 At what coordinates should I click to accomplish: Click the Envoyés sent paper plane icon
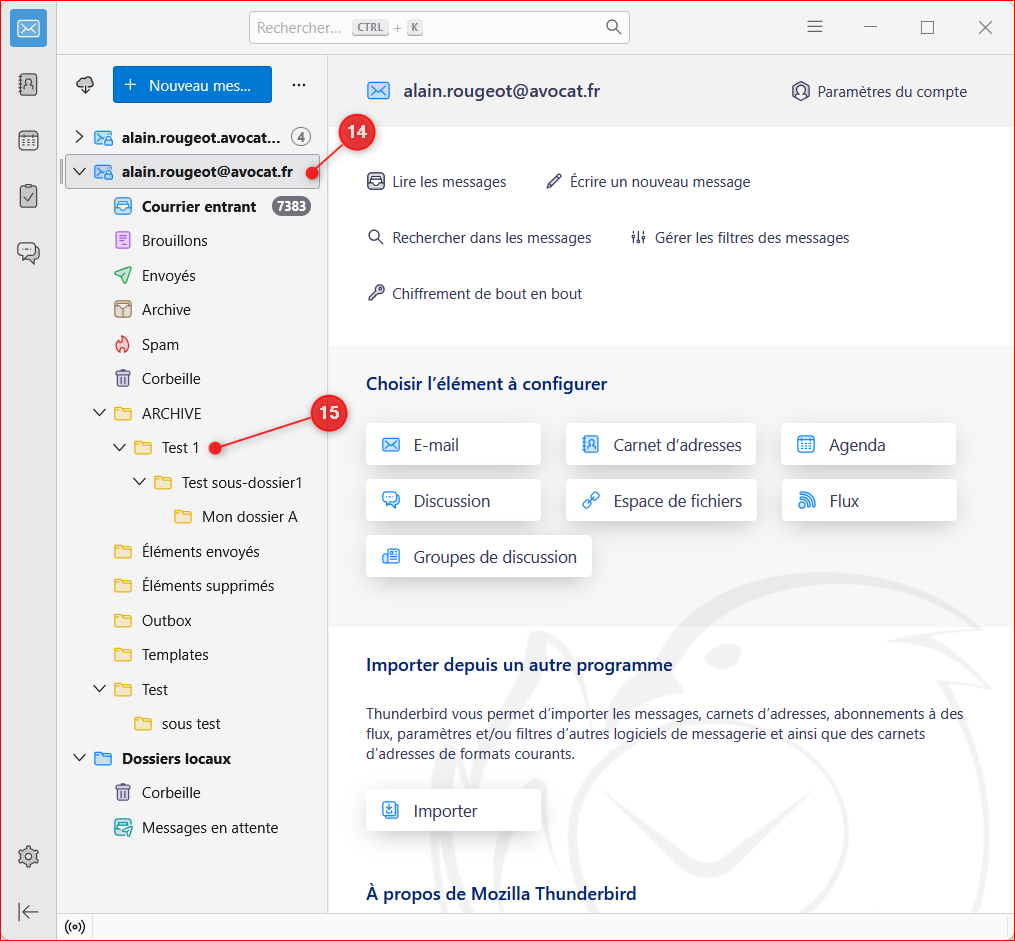[x=123, y=275]
